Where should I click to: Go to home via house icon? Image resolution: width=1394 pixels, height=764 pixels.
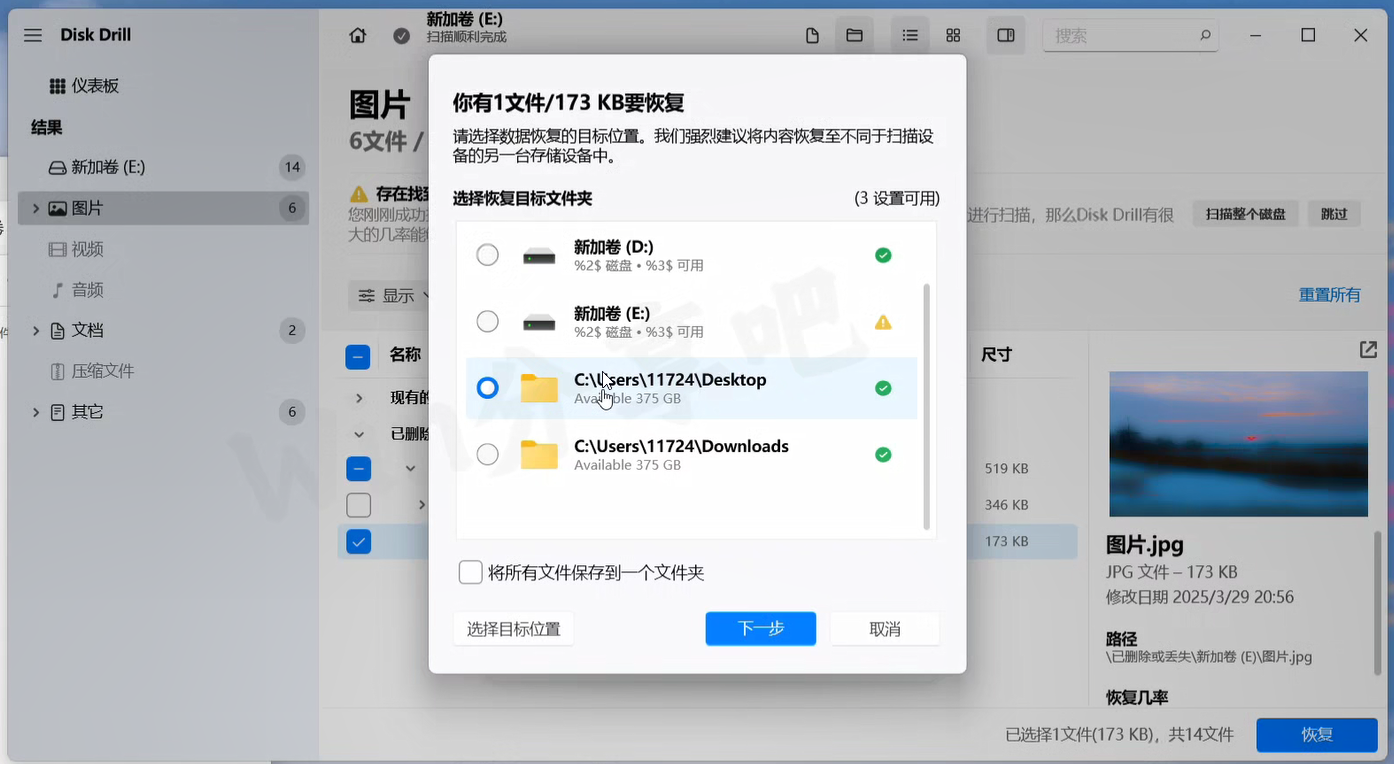coord(358,35)
